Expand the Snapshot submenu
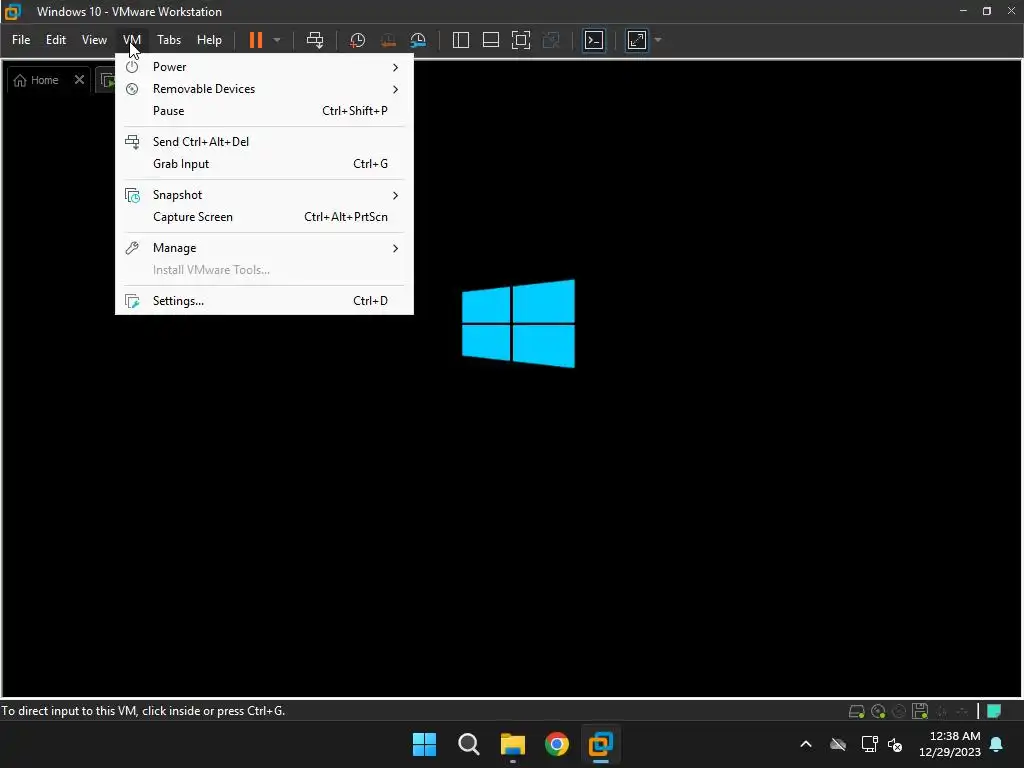Image resolution: width=1024 pixels, height=768 pixels. coord(264,195)
